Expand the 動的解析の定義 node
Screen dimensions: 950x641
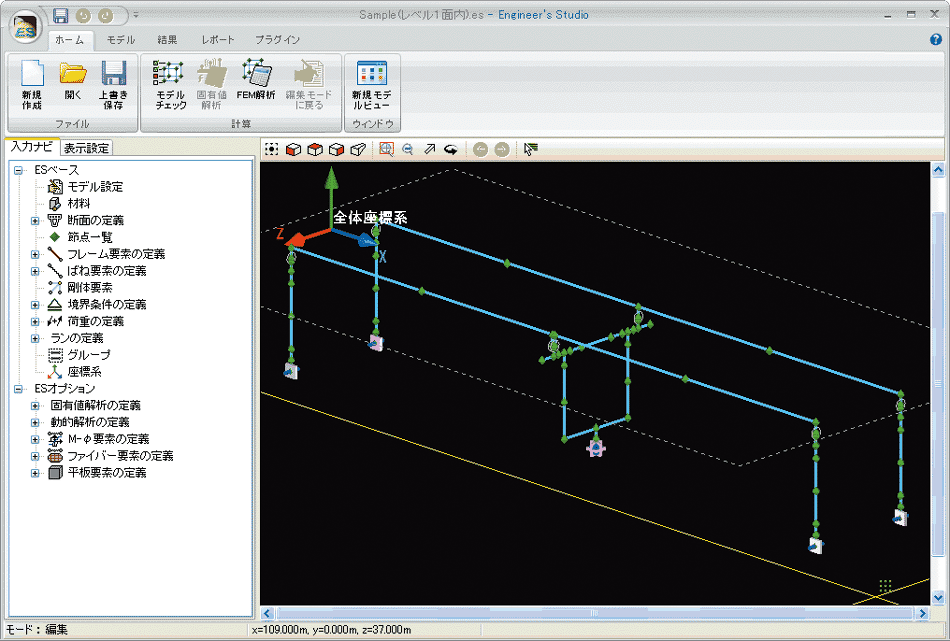point(35,423)
